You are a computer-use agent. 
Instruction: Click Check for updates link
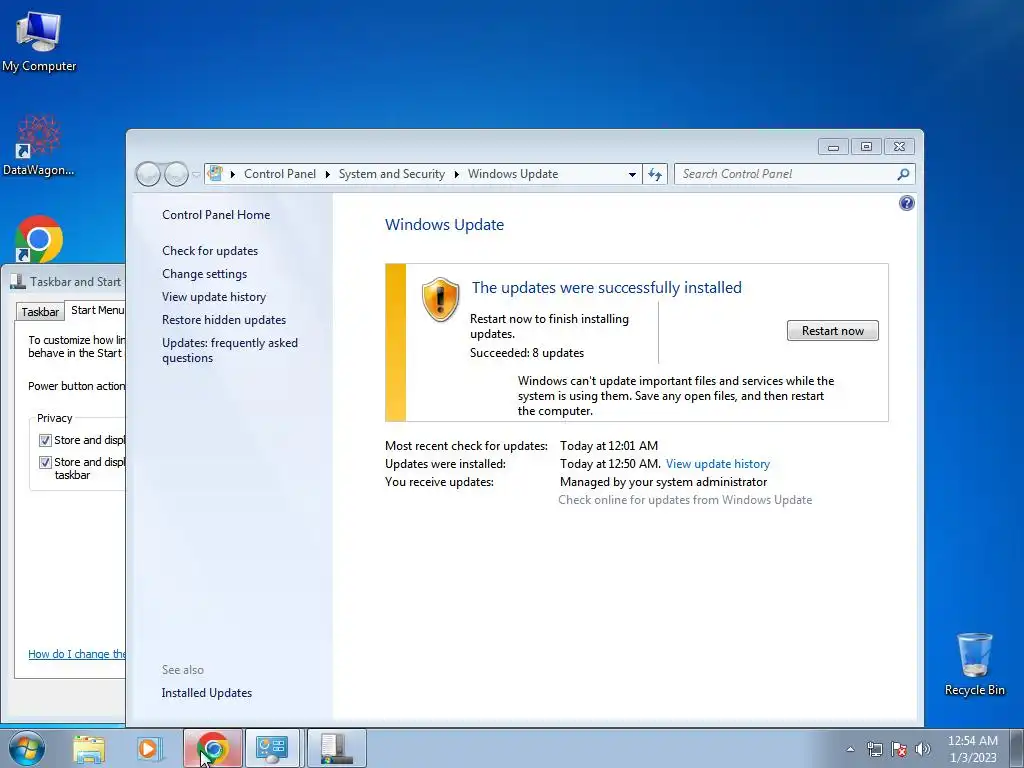pyautogui.click(x=210, y=251)
